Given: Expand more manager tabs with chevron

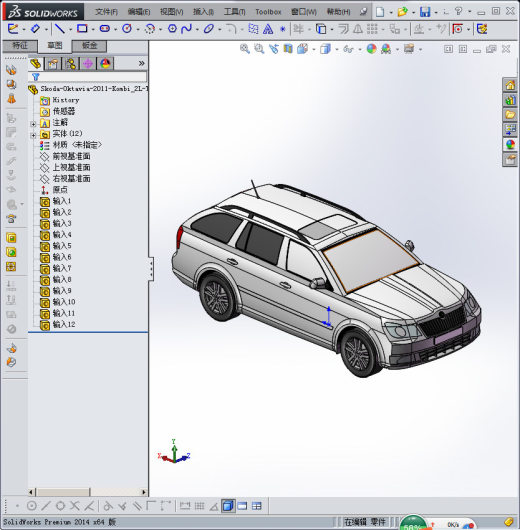Looking at the screenshot, I should tap(142, 63).
